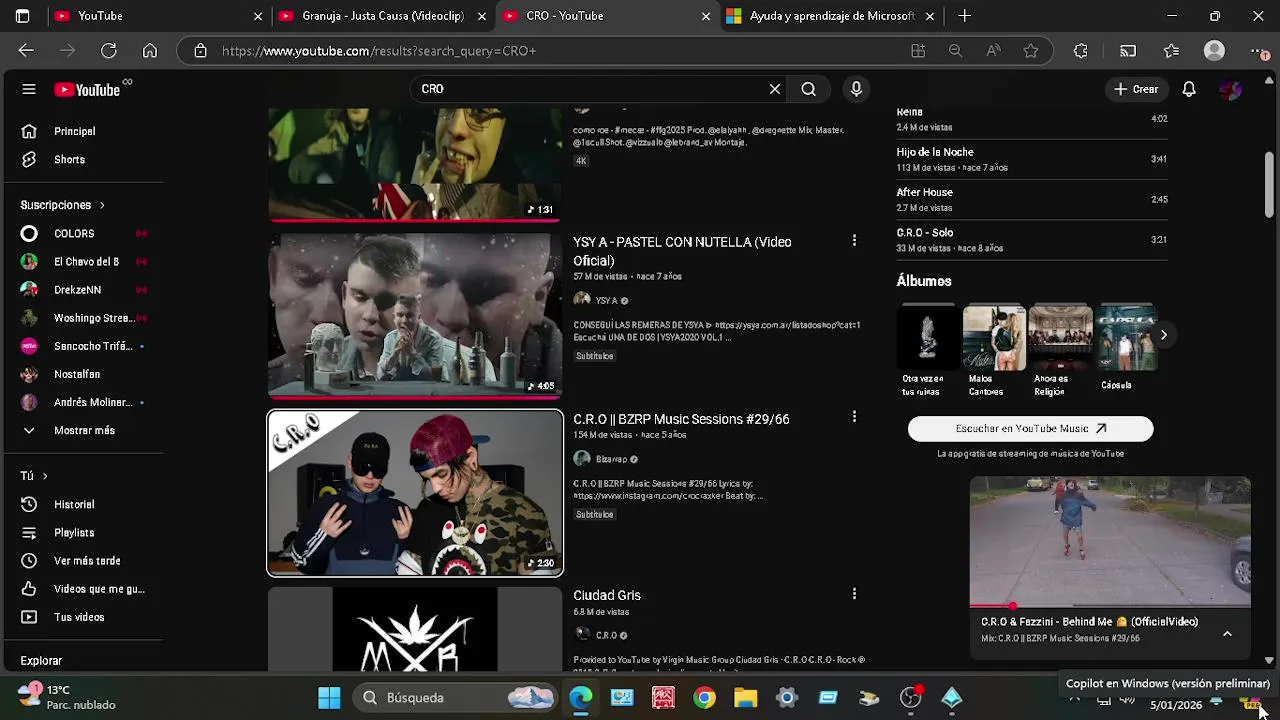Screen dimensions: 1280x720
Task: Clear the search box with X
Action: [775, 89]
